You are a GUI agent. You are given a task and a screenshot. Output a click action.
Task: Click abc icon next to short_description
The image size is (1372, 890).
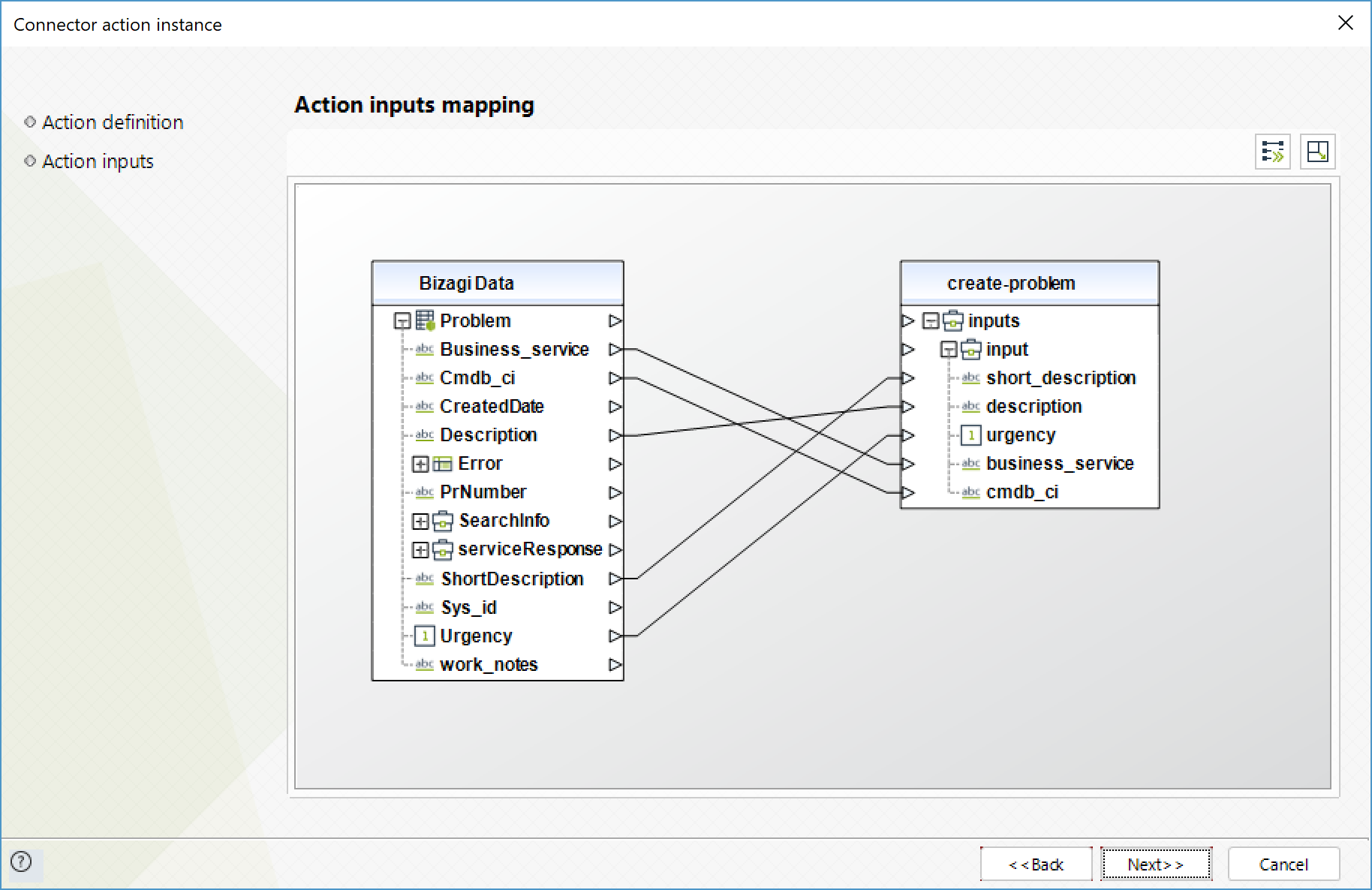(971, 378)
